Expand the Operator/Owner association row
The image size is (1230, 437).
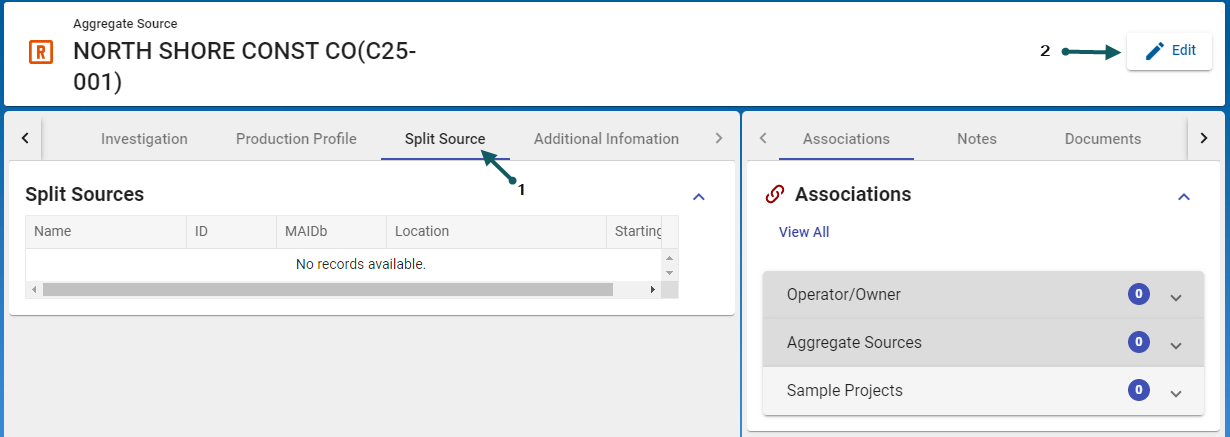1176,296
